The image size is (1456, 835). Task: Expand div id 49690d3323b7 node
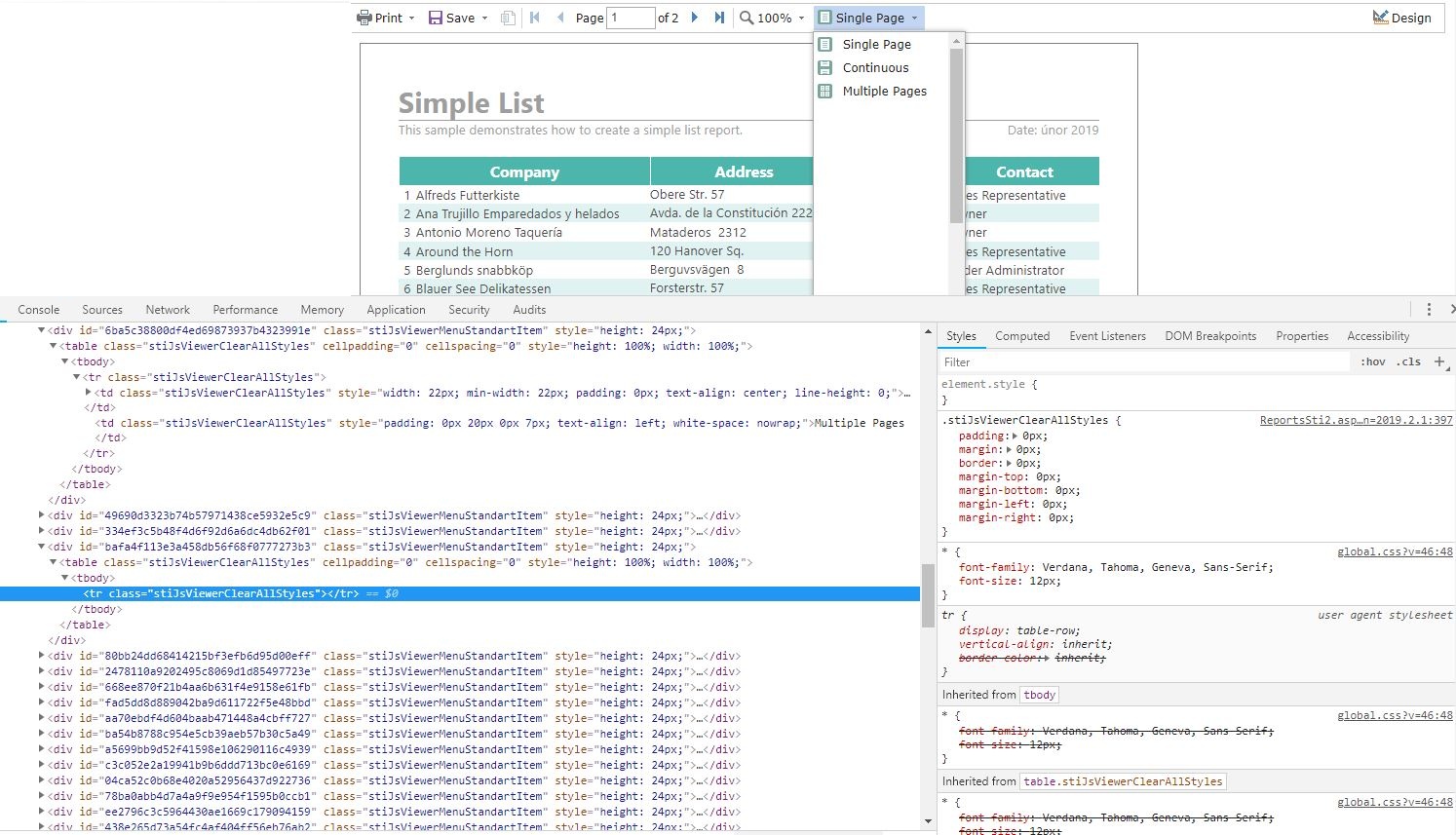coord(42,515)
